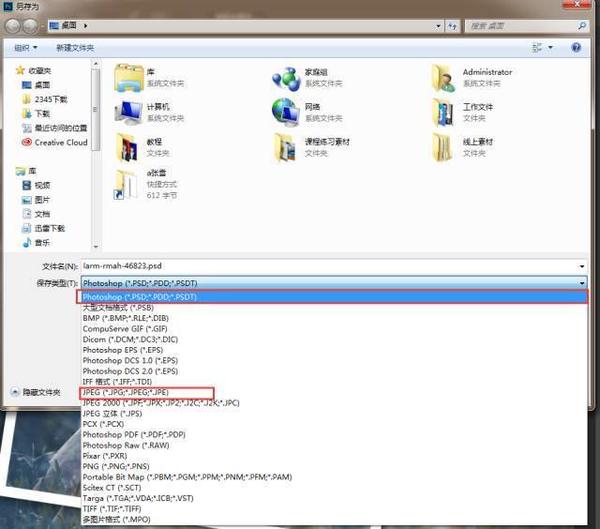Click the change view icon
600x529 pixels.
click(x=537, y=47)
